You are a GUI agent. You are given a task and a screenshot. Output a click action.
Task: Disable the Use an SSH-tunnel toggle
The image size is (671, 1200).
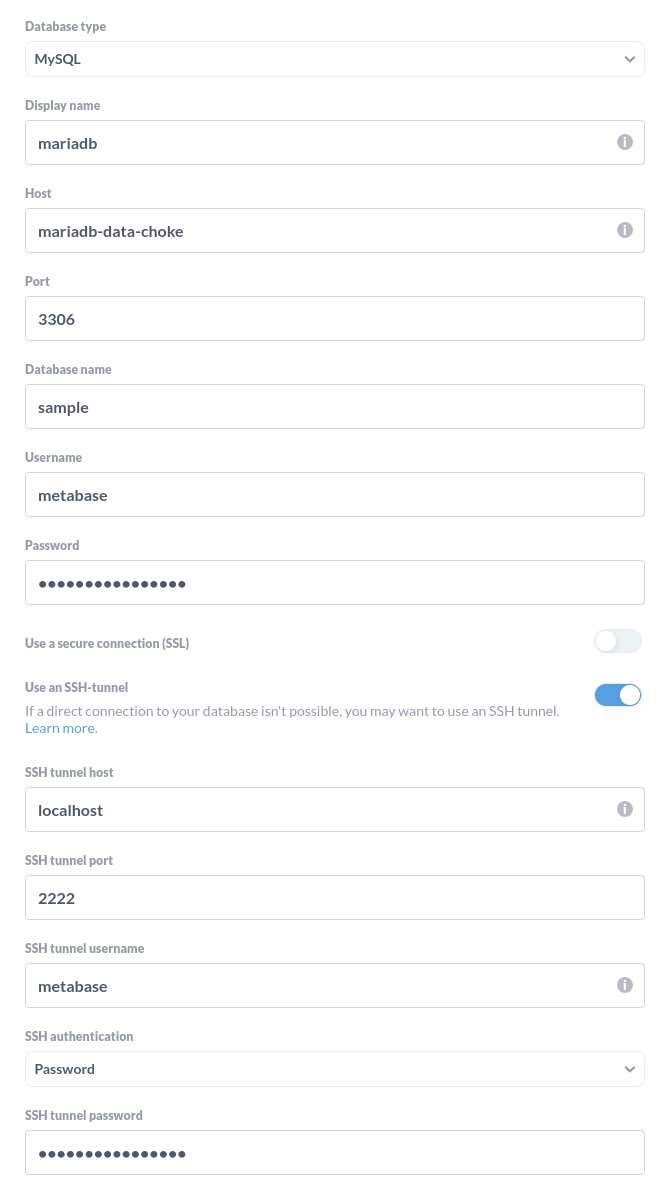tap(618, 694)
